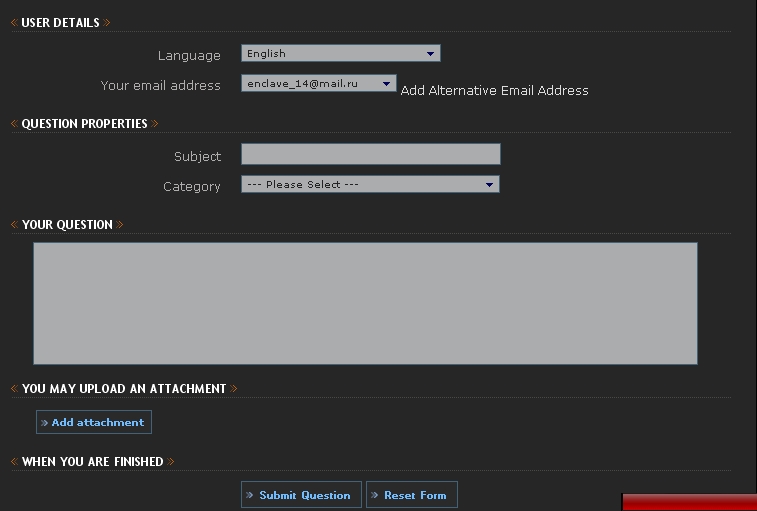This screenshot has width=757, height=511.
Task: Click the double-chevron icon on Add attachment
Action: 44,423
